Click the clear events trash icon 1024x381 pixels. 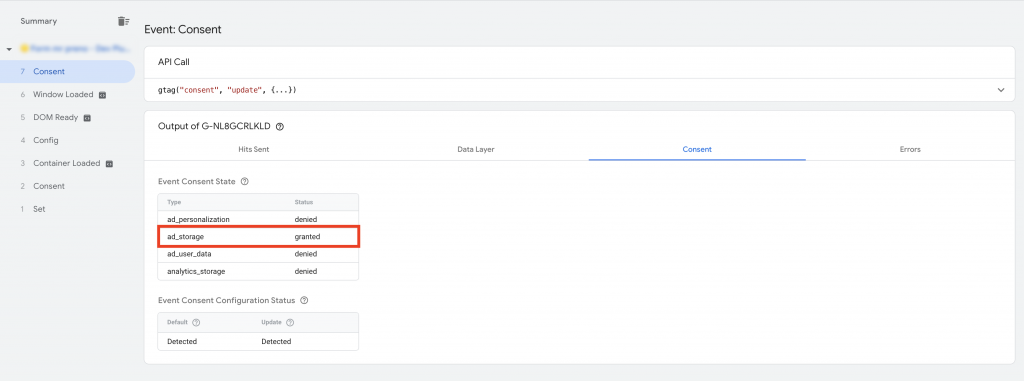pos(123,22)
